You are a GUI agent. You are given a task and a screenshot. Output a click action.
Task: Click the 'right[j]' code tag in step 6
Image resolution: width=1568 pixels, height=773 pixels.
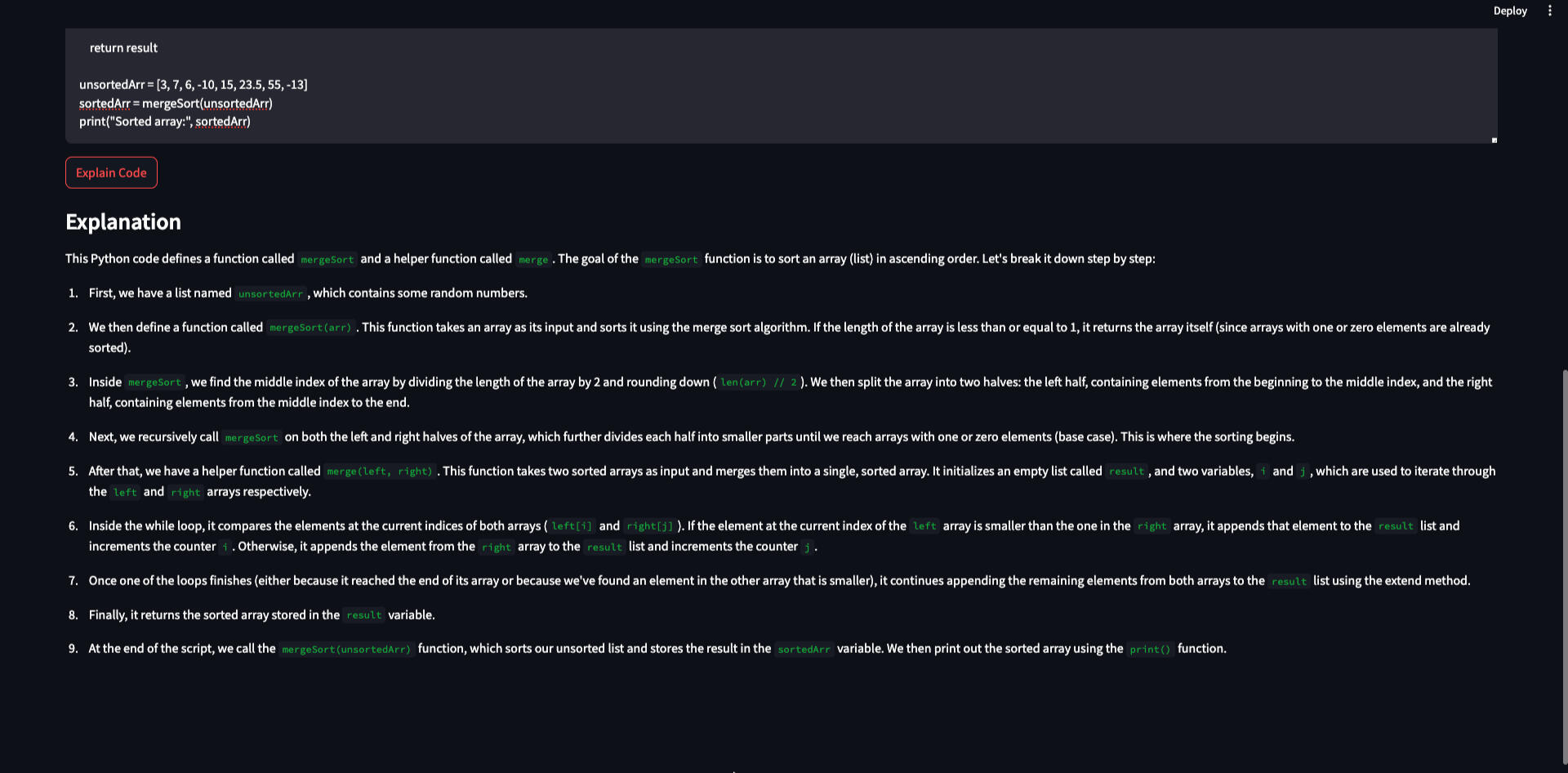tap(649, 526)
